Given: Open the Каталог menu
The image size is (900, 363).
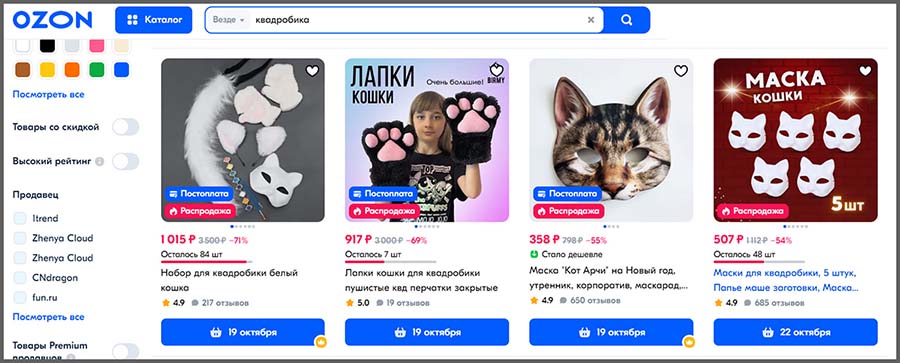Looking at the screenshot, I should (x=153, y=20).
